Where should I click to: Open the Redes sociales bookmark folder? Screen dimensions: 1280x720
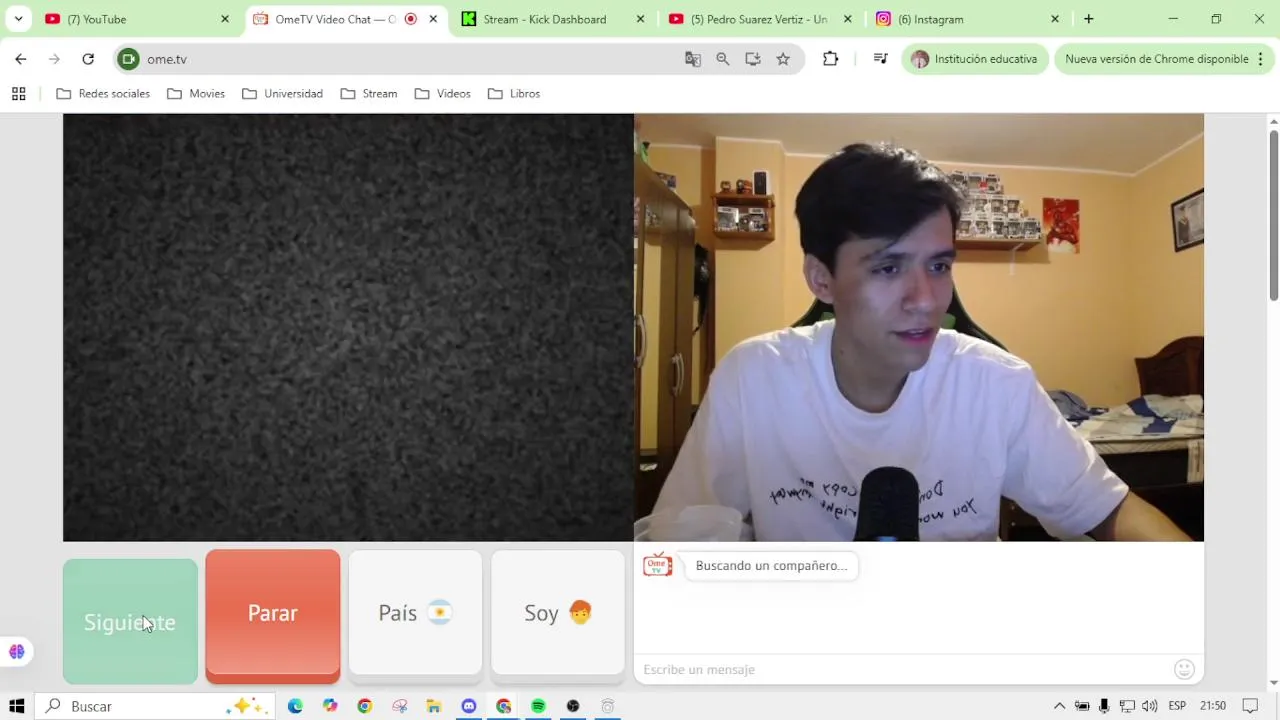pos(103,94)
